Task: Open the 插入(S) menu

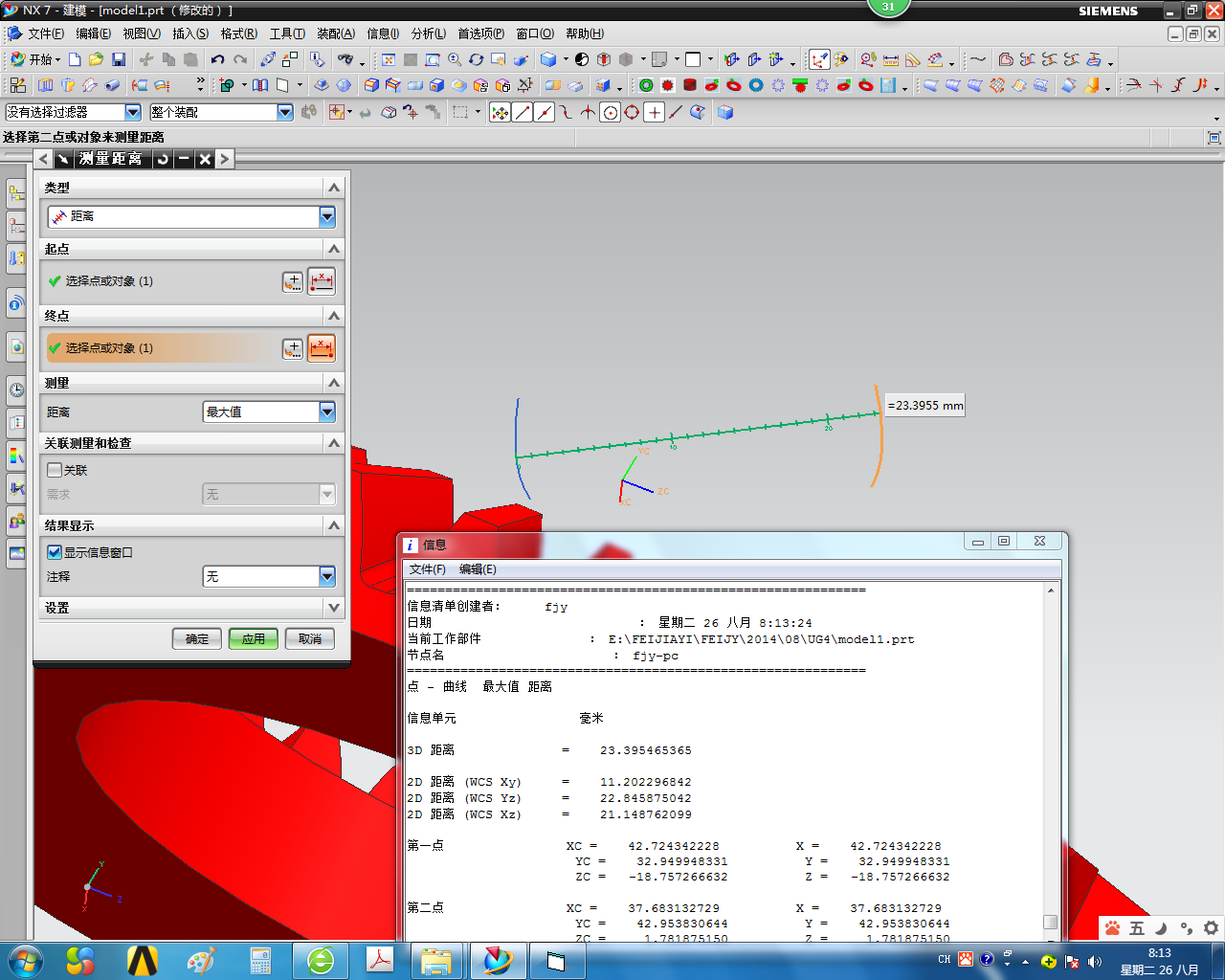Action: coord(190,33)
